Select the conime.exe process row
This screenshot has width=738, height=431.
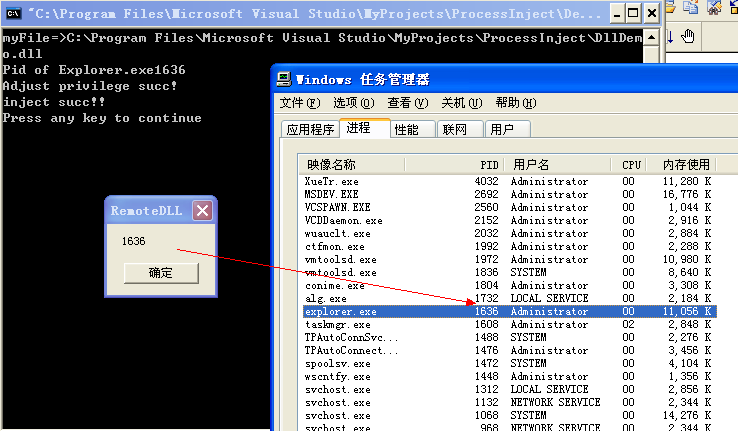click(509, 286)
